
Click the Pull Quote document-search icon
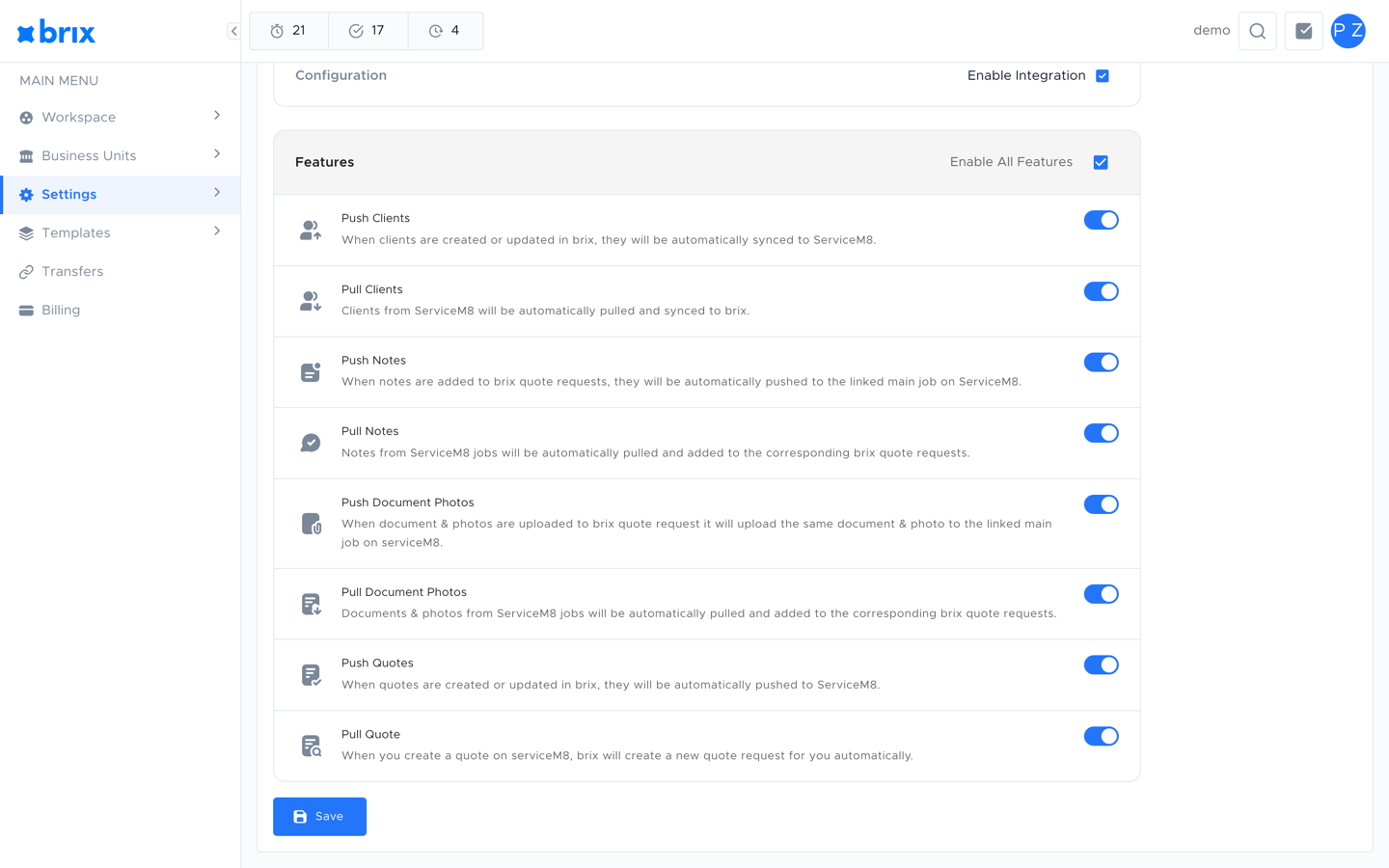click(311, 746)
